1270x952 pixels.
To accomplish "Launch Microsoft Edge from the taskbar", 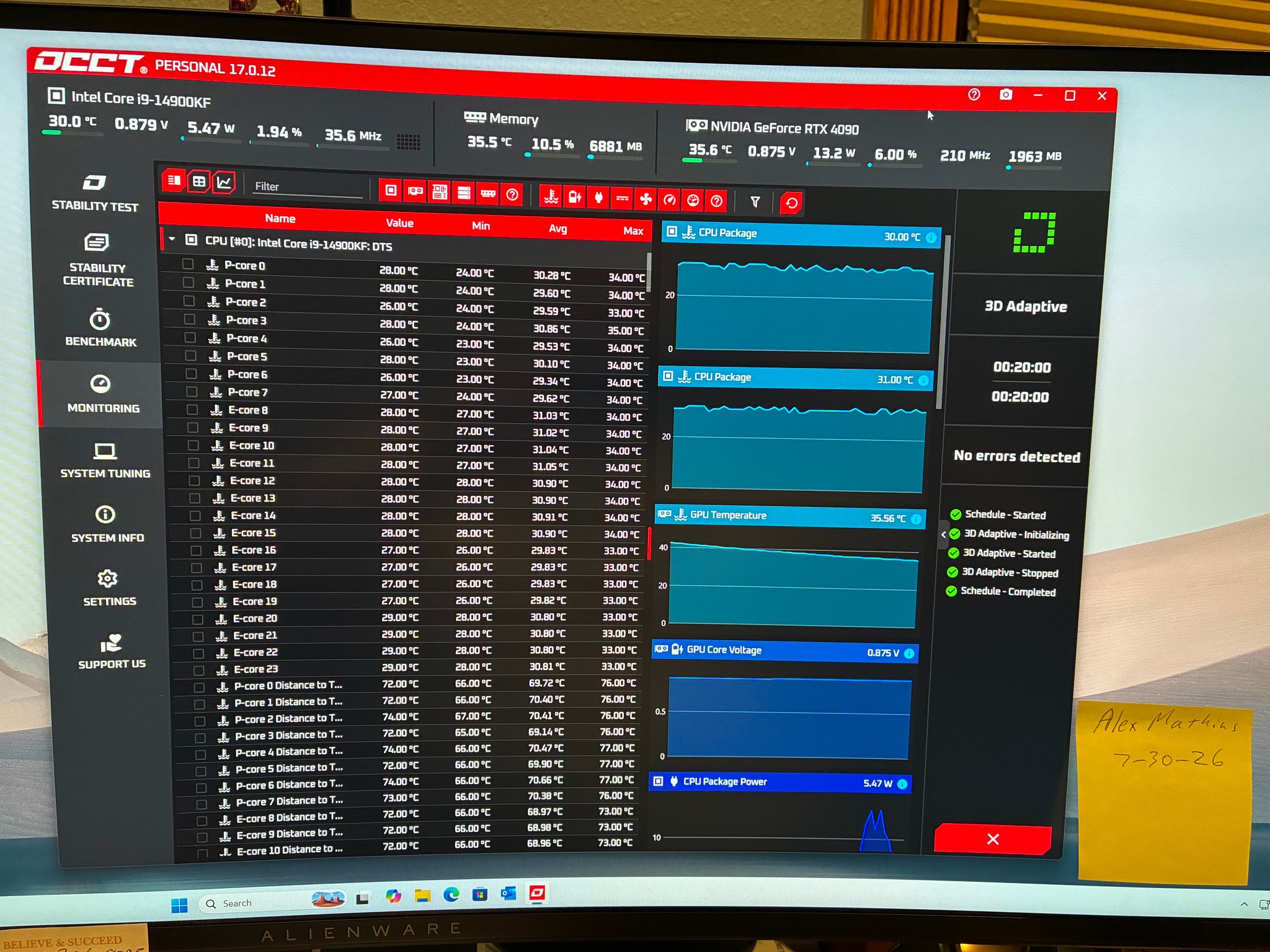I will point(451,894).
